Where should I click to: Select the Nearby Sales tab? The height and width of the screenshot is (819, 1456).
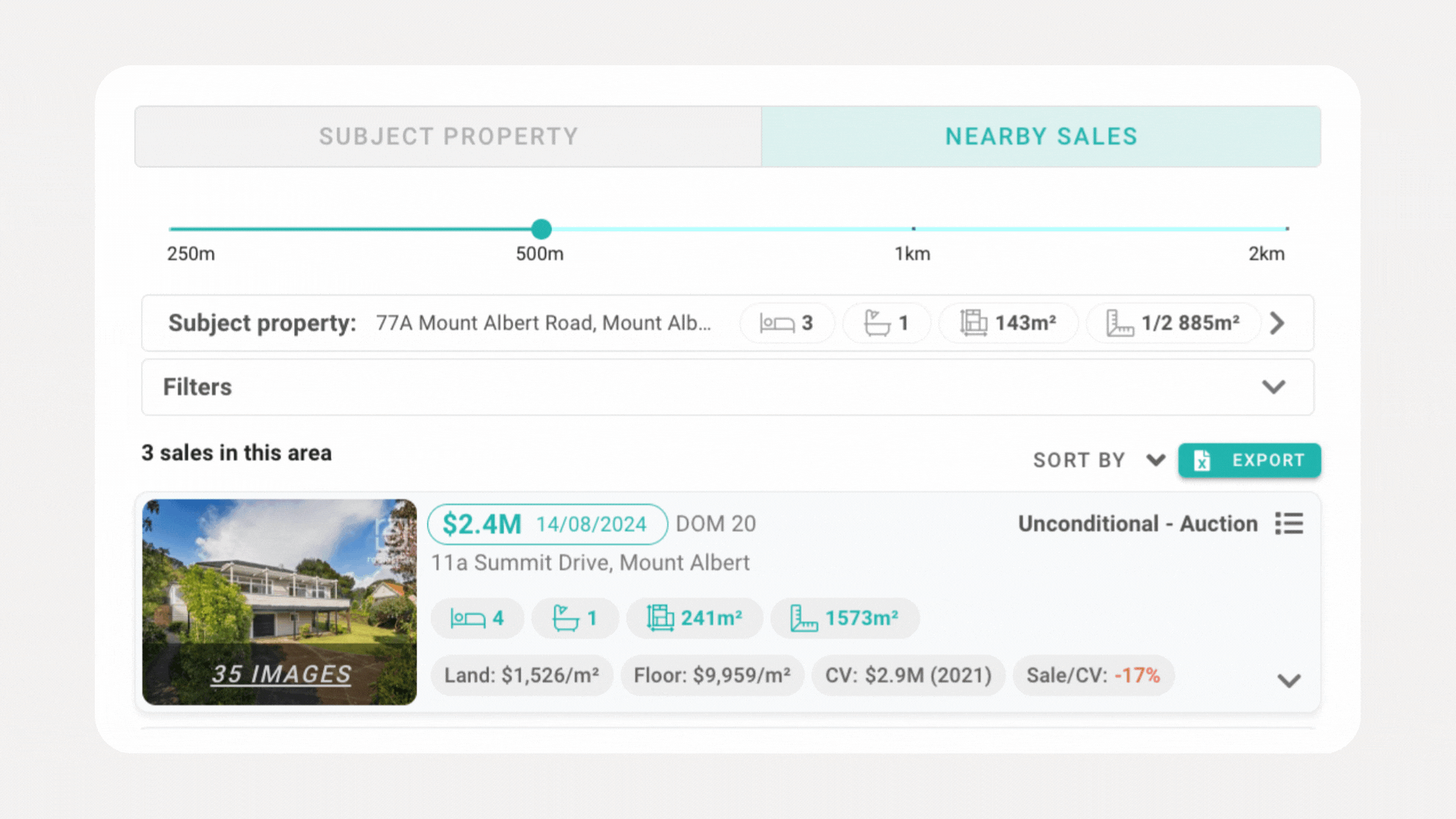click(x=1041, y=136)
